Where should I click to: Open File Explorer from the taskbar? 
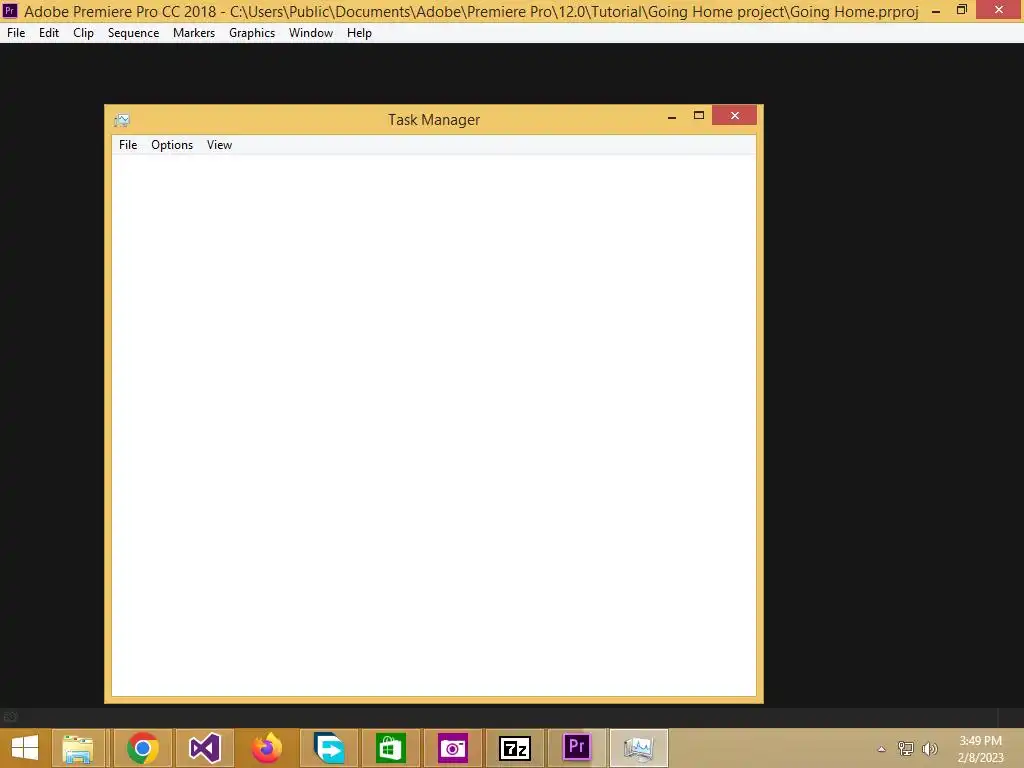click(x=78, y=748)
